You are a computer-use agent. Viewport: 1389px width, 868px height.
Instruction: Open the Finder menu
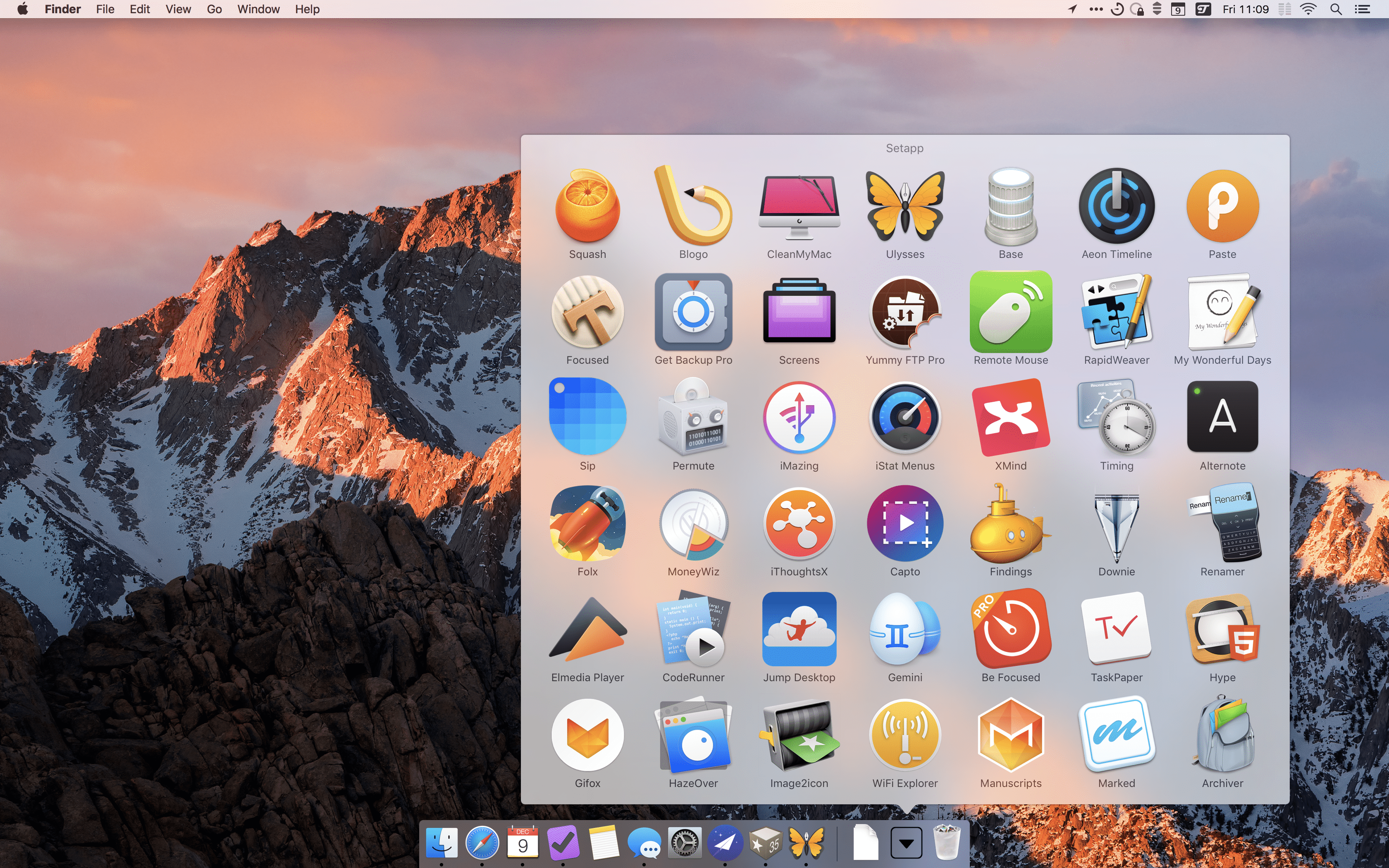coord(62,9)
